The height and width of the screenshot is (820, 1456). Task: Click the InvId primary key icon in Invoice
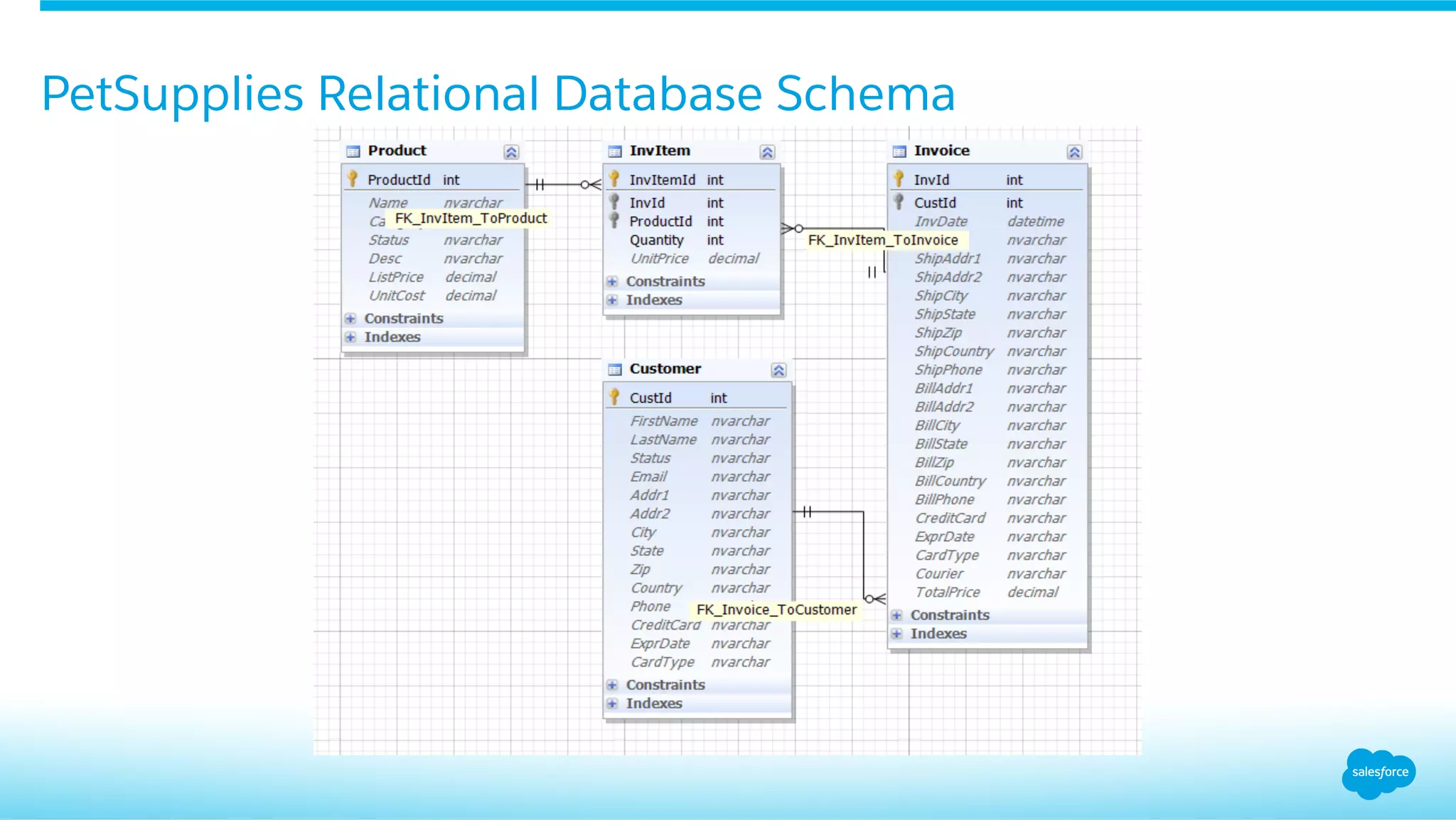(899, 179)
